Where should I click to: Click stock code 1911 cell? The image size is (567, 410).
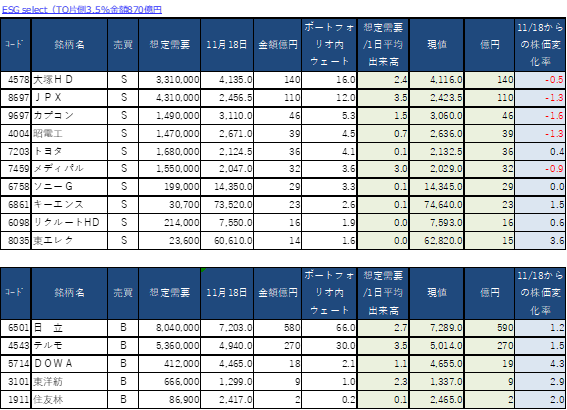click(16, 400)
